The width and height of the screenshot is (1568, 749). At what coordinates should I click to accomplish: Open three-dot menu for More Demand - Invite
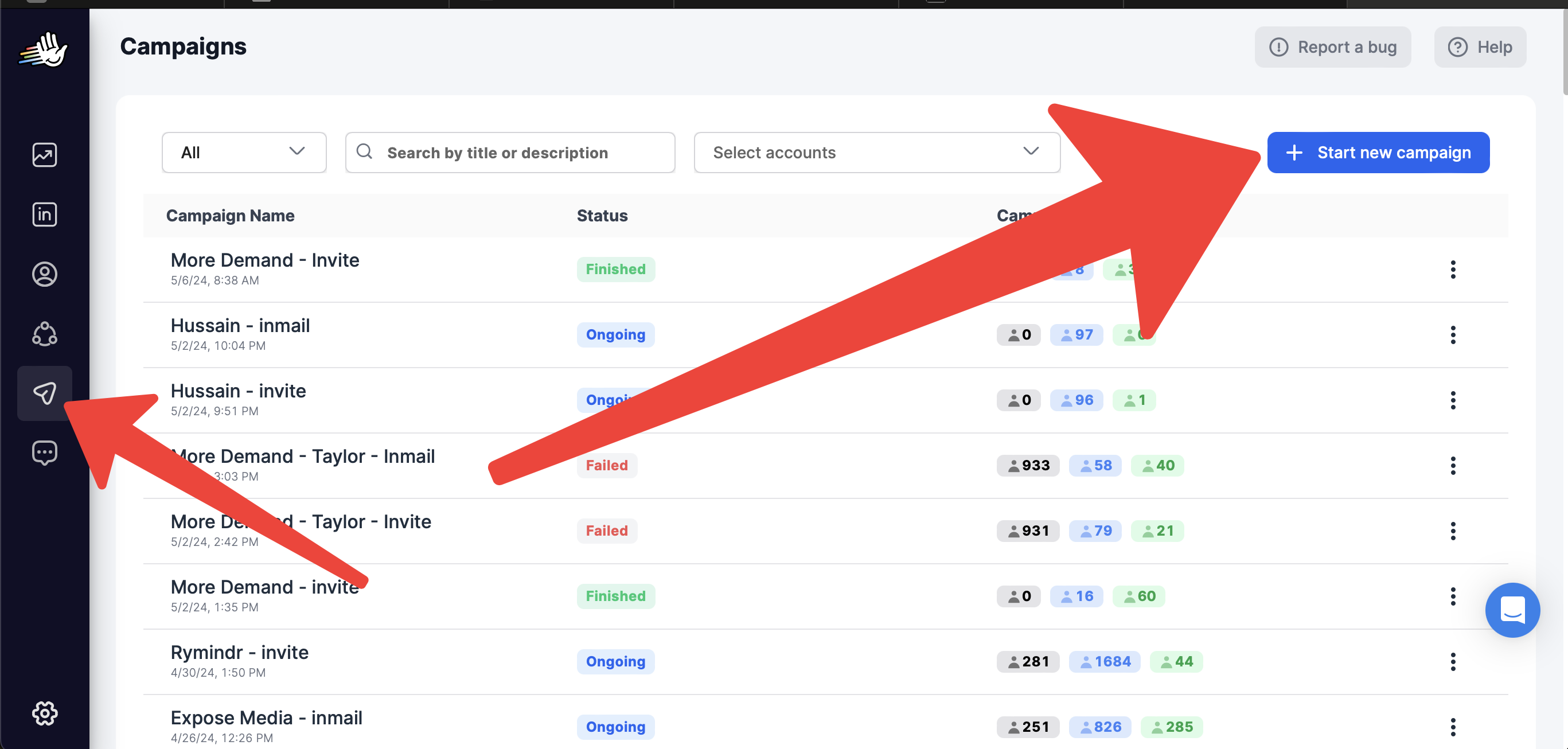tap(1452, 269)
